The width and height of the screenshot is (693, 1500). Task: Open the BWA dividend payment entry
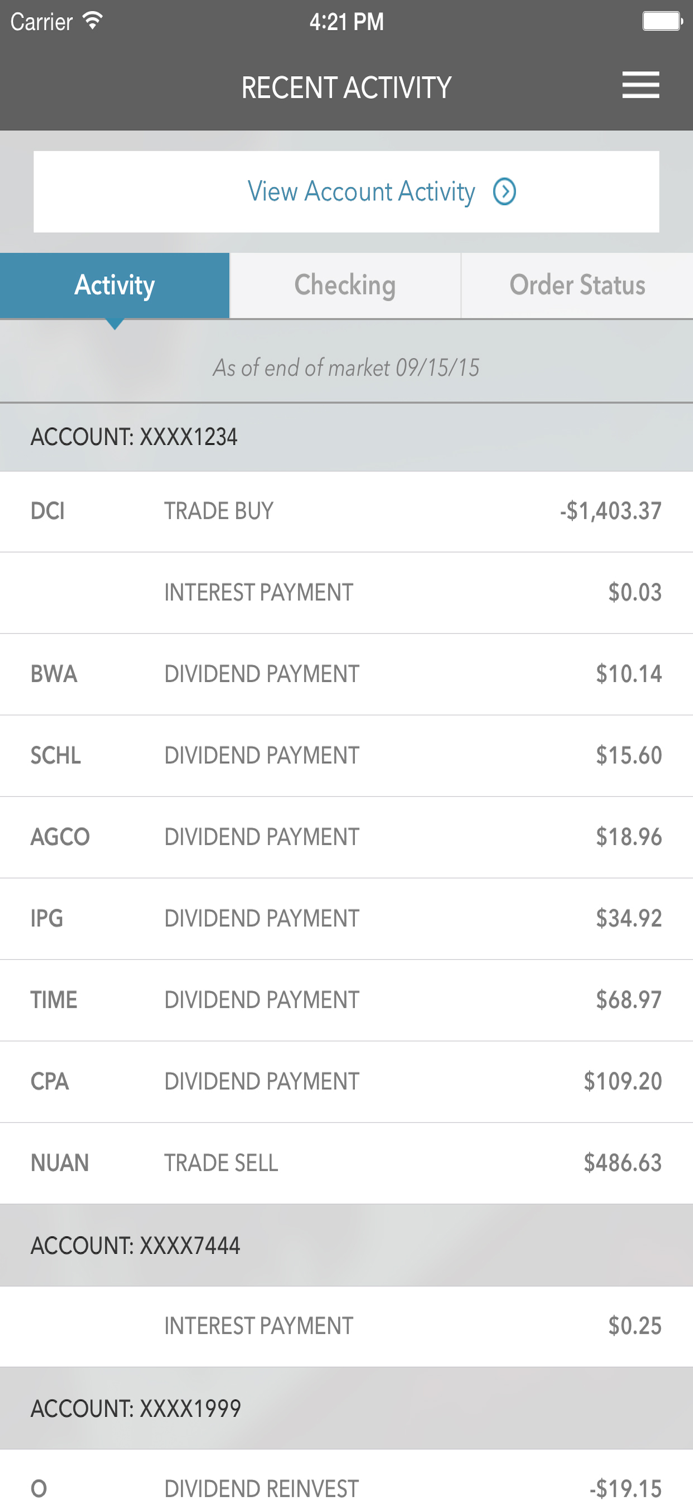pos(346,674)
